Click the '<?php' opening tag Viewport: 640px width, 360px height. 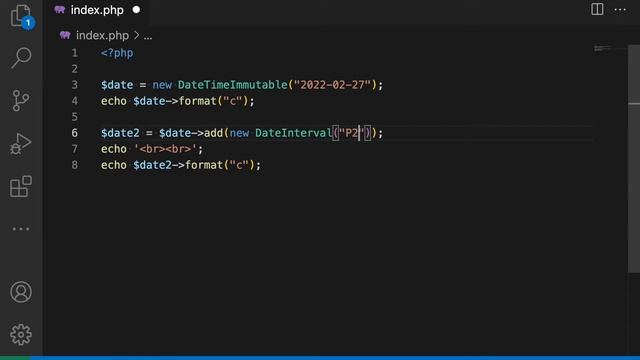[117, 53]
